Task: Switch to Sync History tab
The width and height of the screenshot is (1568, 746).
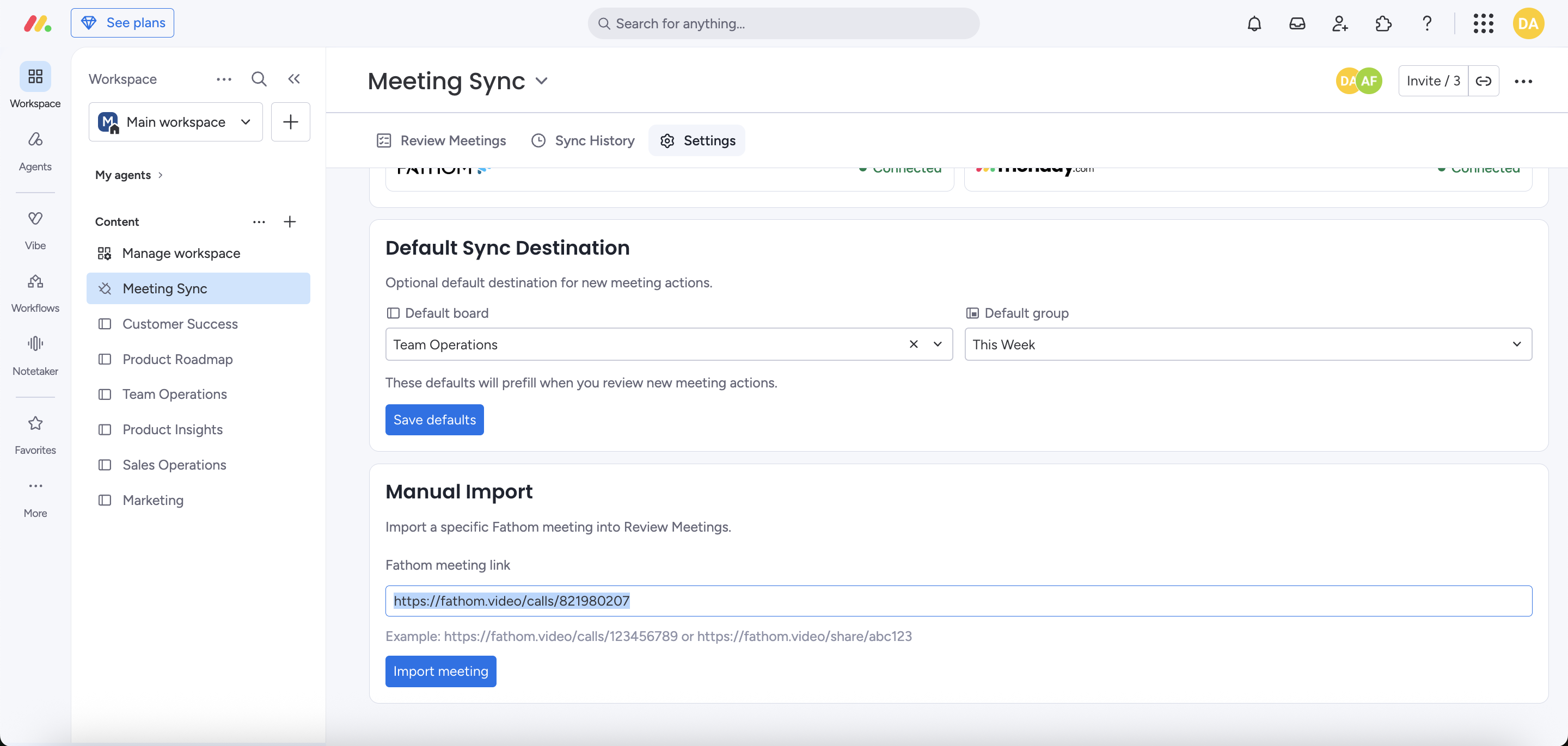Action: [583, 140]
